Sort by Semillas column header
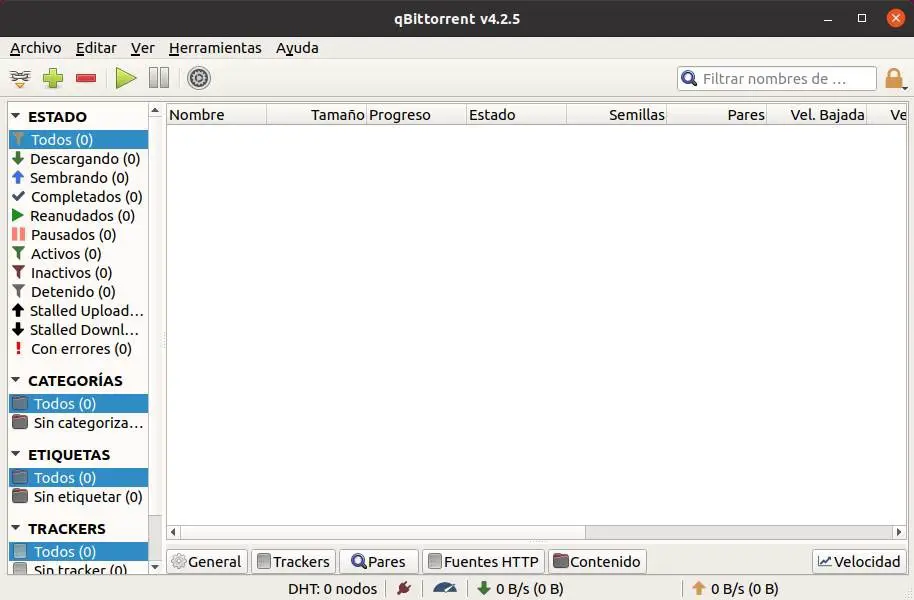 pyautogui.click(x=616, y=115)
